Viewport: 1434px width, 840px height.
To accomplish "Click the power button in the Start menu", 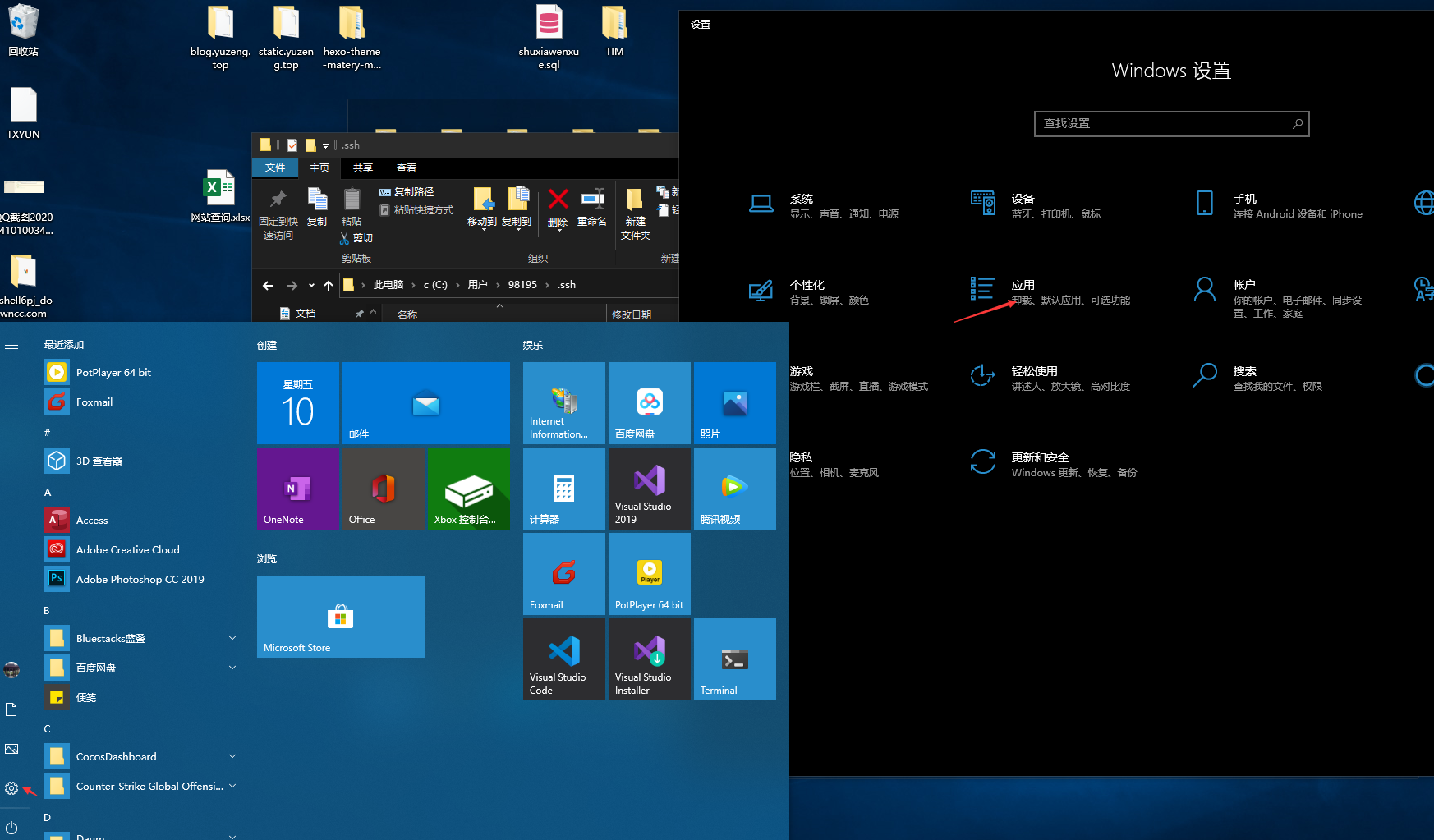I will tap(12, 828).
